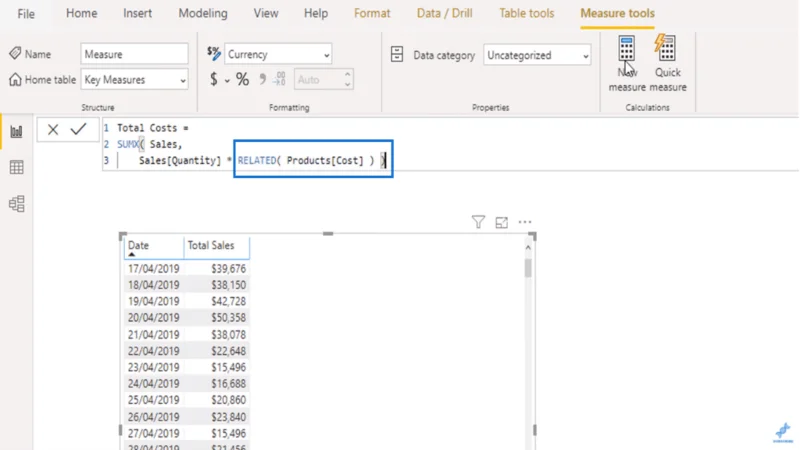Click the Home table house icon
Image resolution: width=800 pixels, height=450 pixels.
[x=15, y=80]
